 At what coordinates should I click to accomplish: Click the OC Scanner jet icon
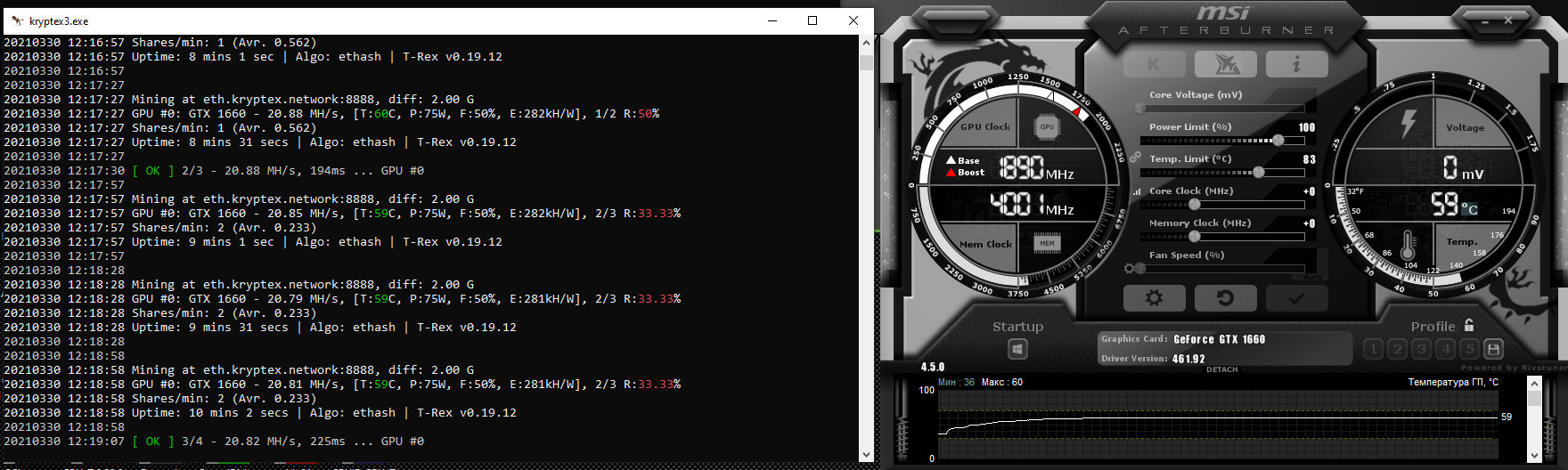coord(1225,64)
